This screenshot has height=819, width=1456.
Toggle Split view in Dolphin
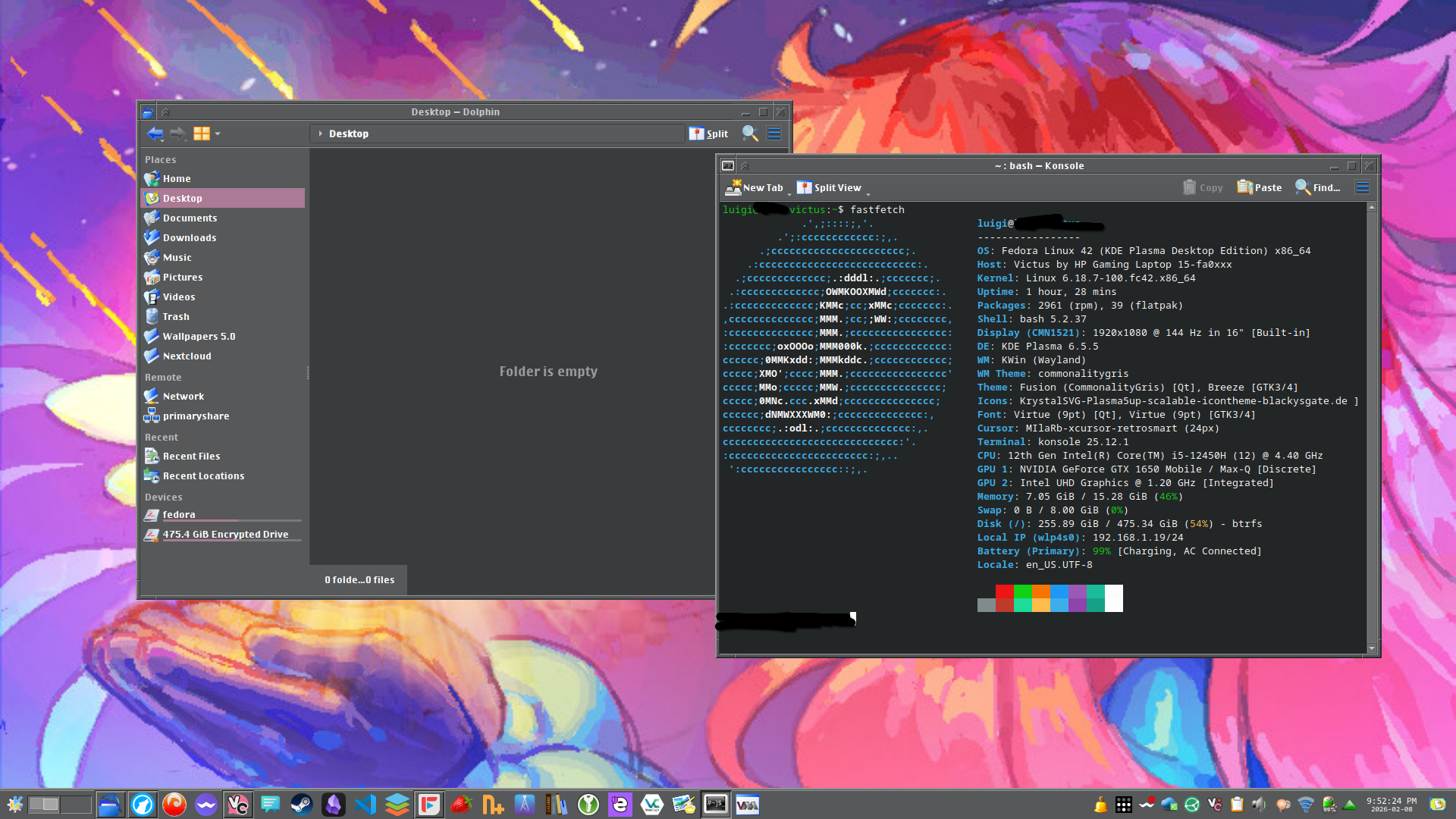(708, 133)
